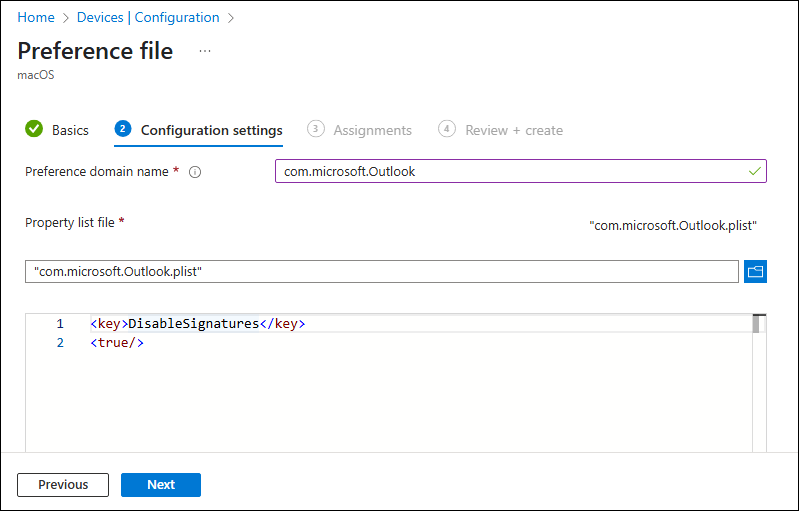Click the macOS subtitle text
The height and width of the screenshot is (511, 799).
pos(36,75)
